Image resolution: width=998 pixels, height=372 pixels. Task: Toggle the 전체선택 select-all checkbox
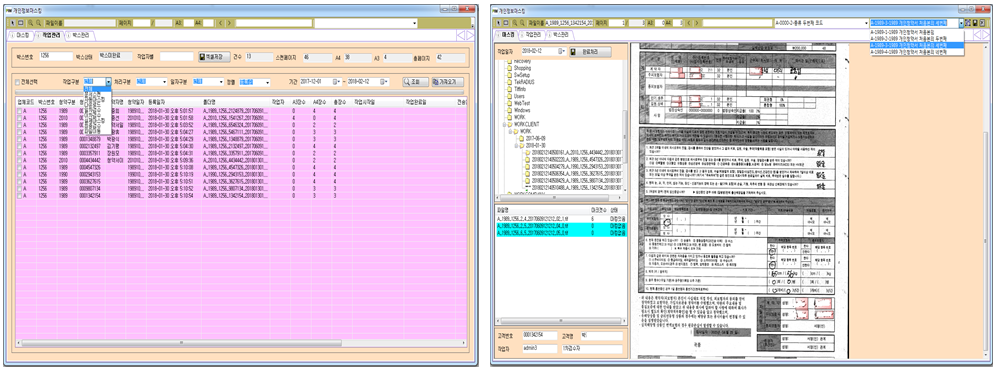pos(18,82)
